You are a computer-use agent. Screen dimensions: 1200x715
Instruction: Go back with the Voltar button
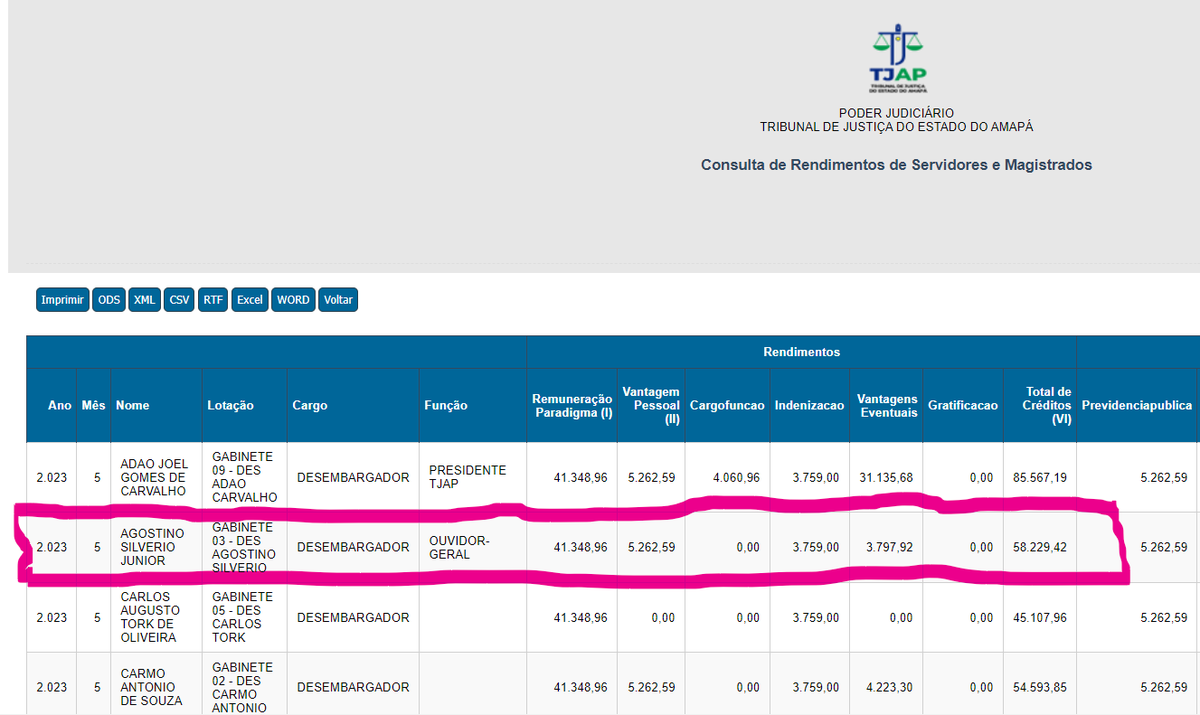pos(338,300)
